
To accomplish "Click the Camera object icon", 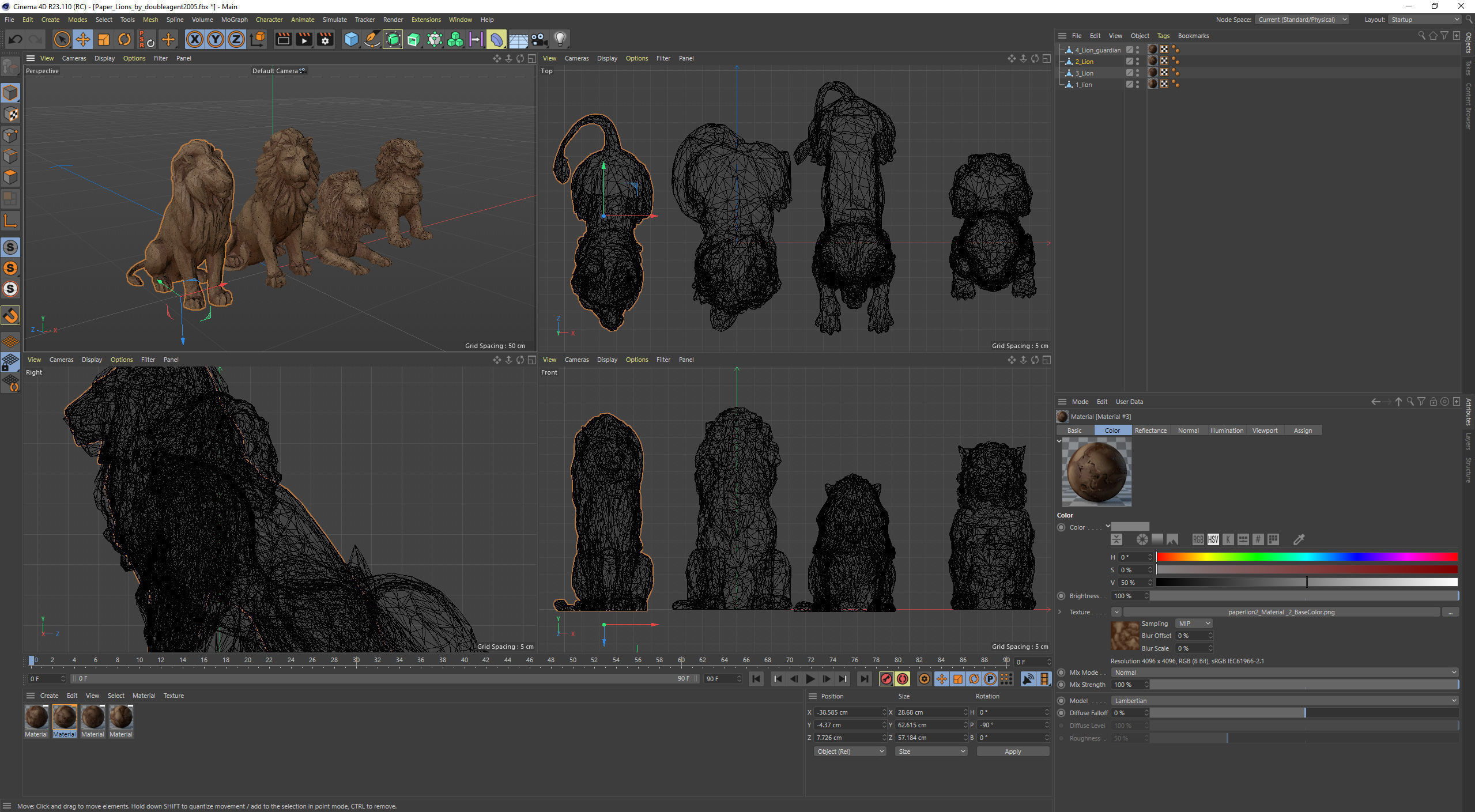I will tap(539, 39).
